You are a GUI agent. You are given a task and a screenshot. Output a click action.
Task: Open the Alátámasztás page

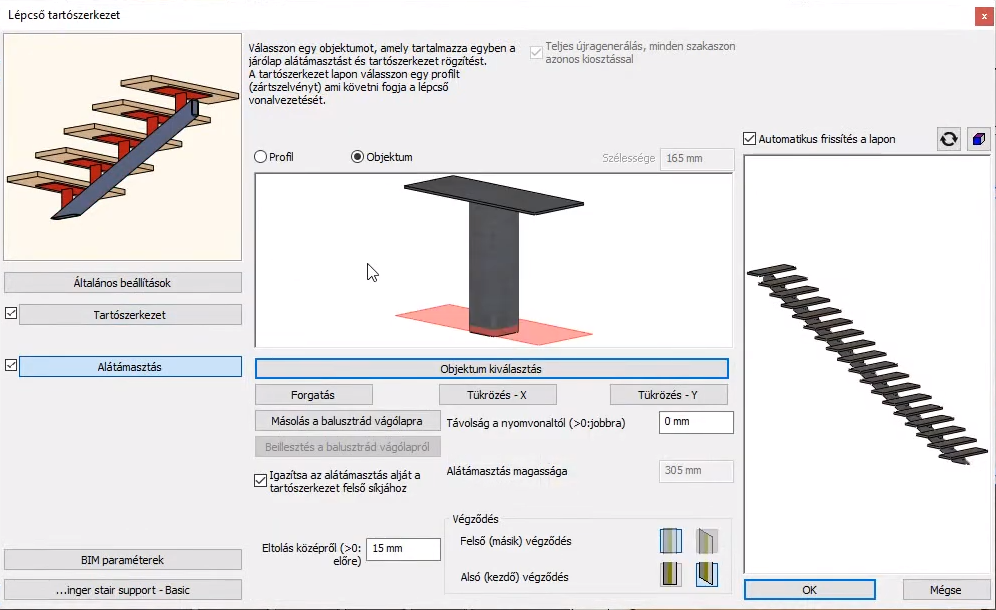pos(130,367)
